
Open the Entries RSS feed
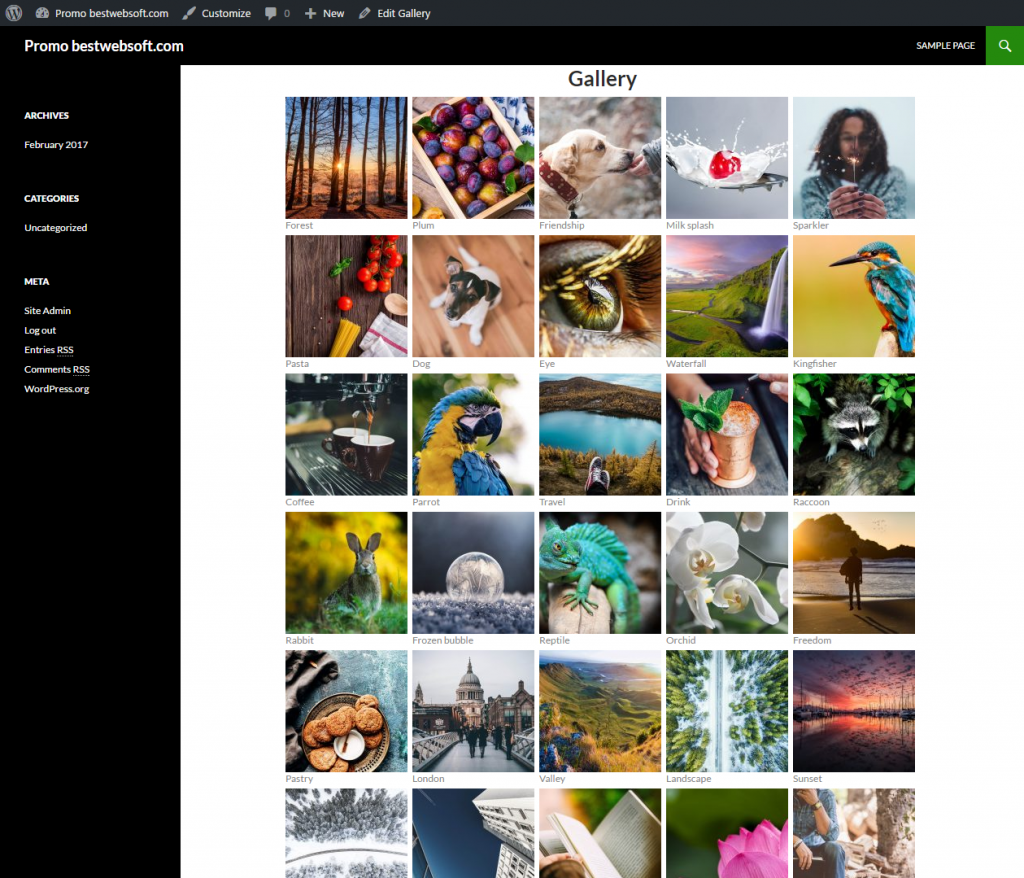[49, 350]
